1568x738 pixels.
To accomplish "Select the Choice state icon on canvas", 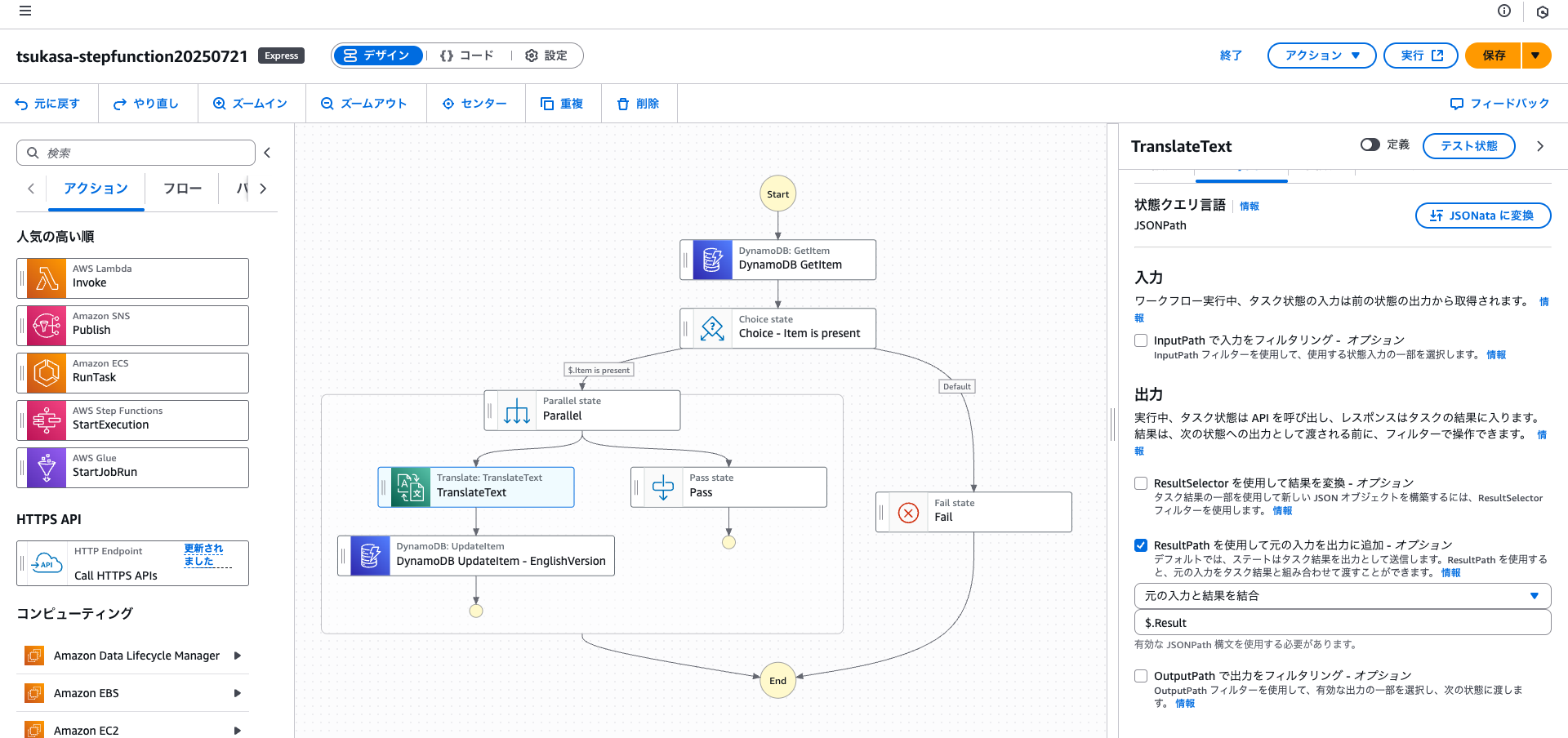I will (712, 328).
